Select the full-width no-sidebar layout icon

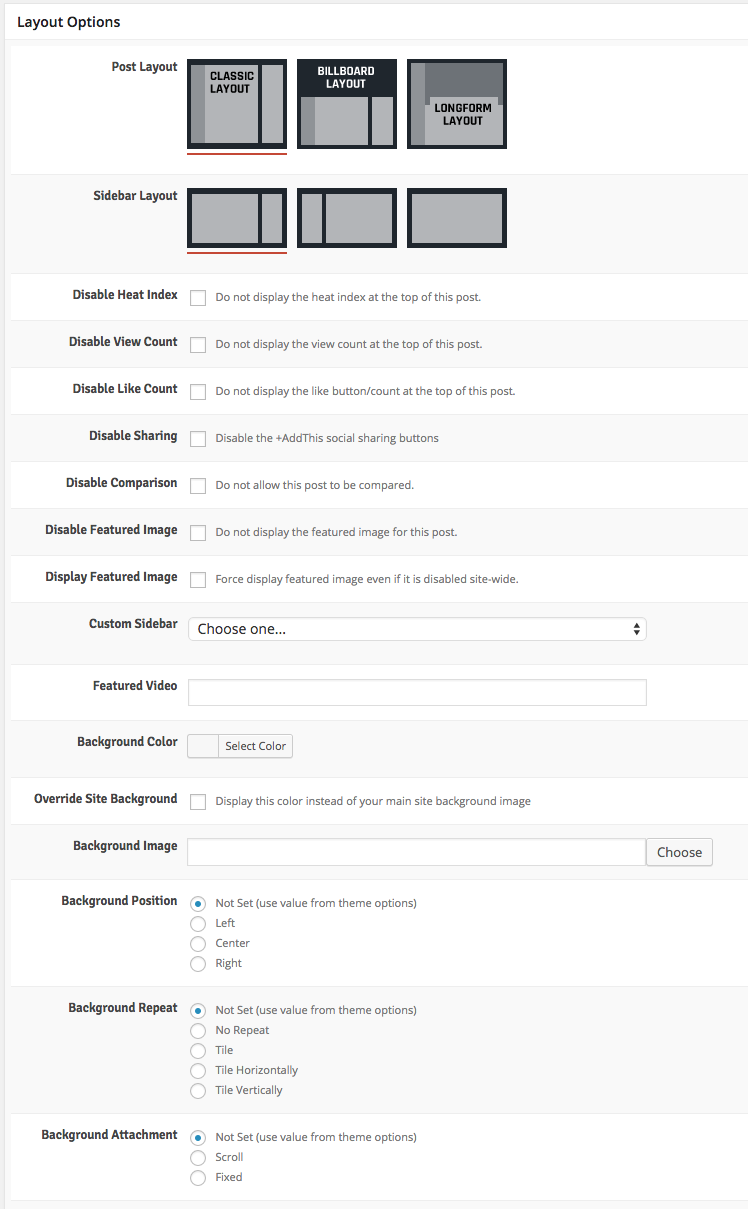point(457,218)
